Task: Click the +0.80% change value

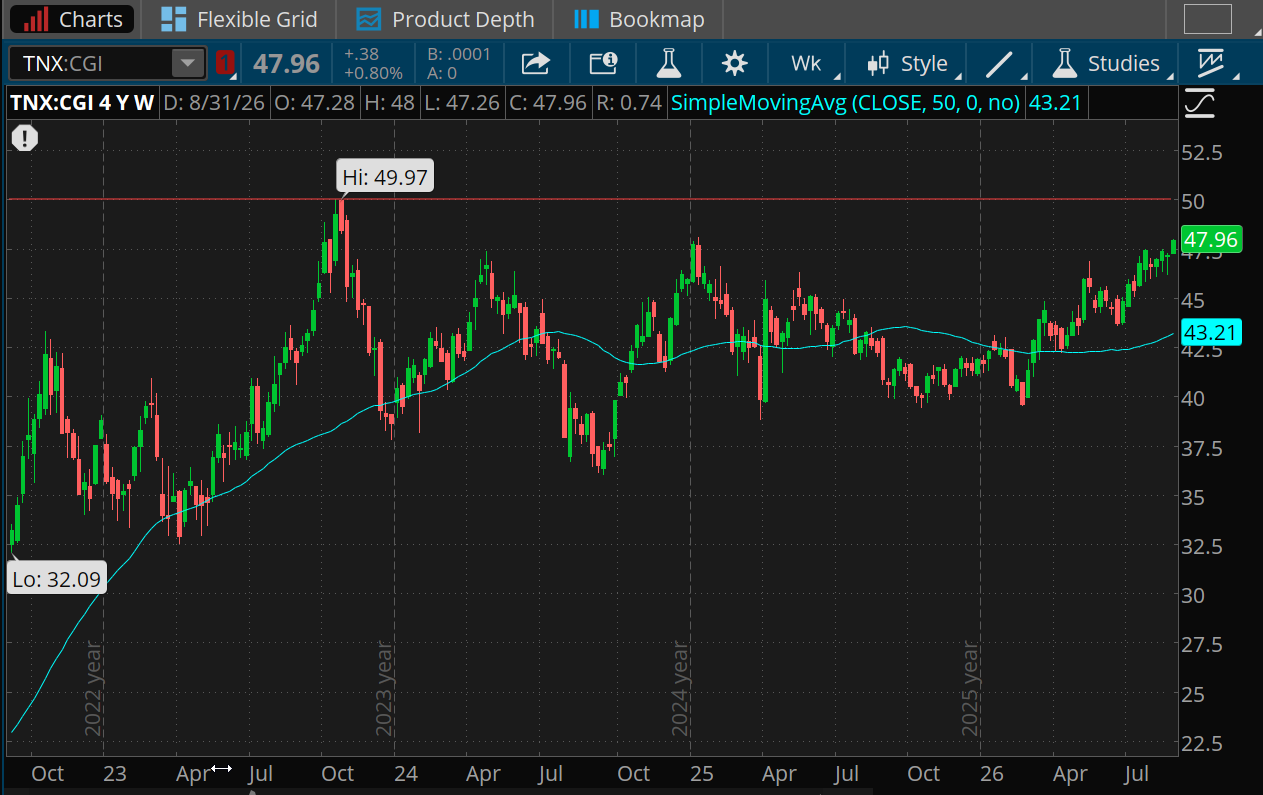Action: point(373,73)
